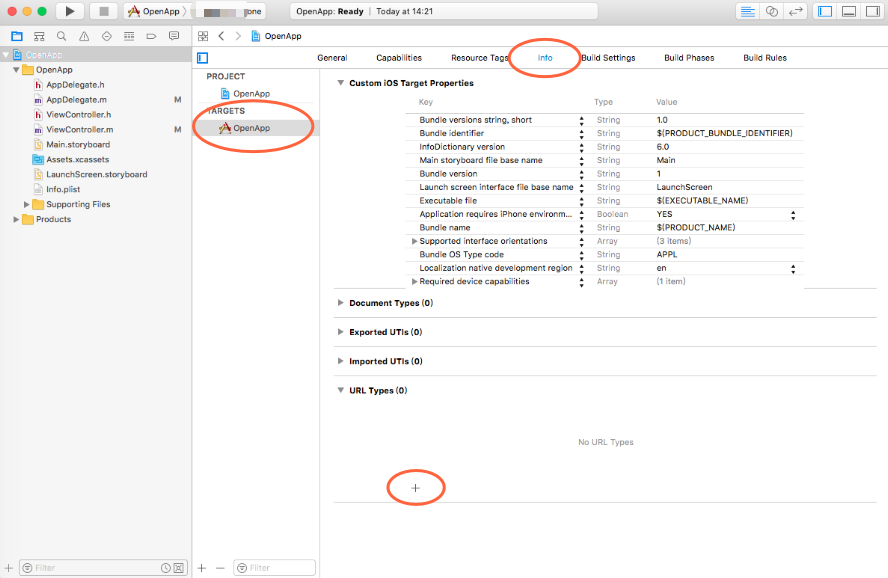Collapse the OpenApp folder group
The image size is (888, 578).
pyautogui.click(x=16, y=70)
